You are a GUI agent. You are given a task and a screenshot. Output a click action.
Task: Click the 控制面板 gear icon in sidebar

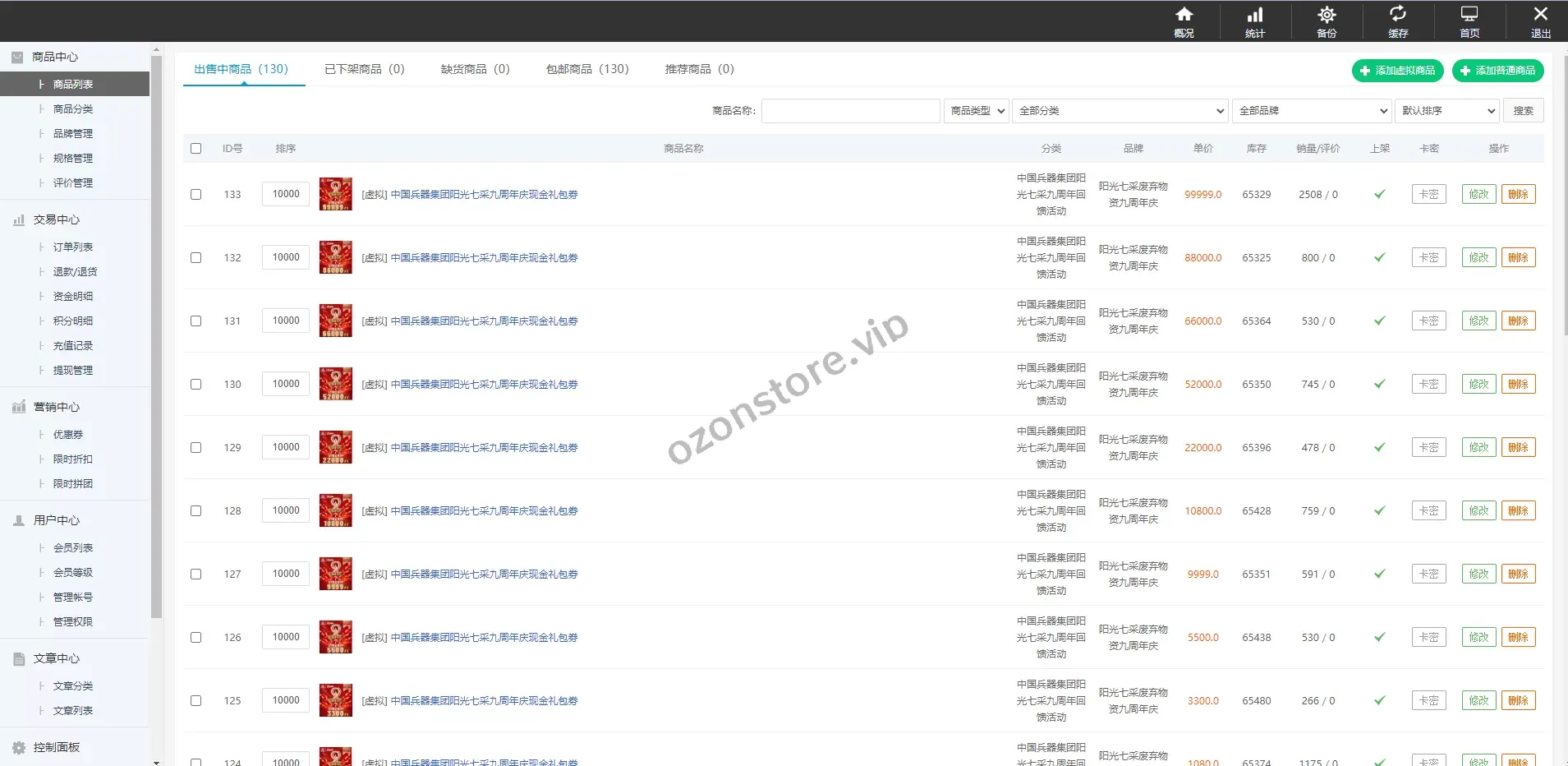(x=19, y=748)
